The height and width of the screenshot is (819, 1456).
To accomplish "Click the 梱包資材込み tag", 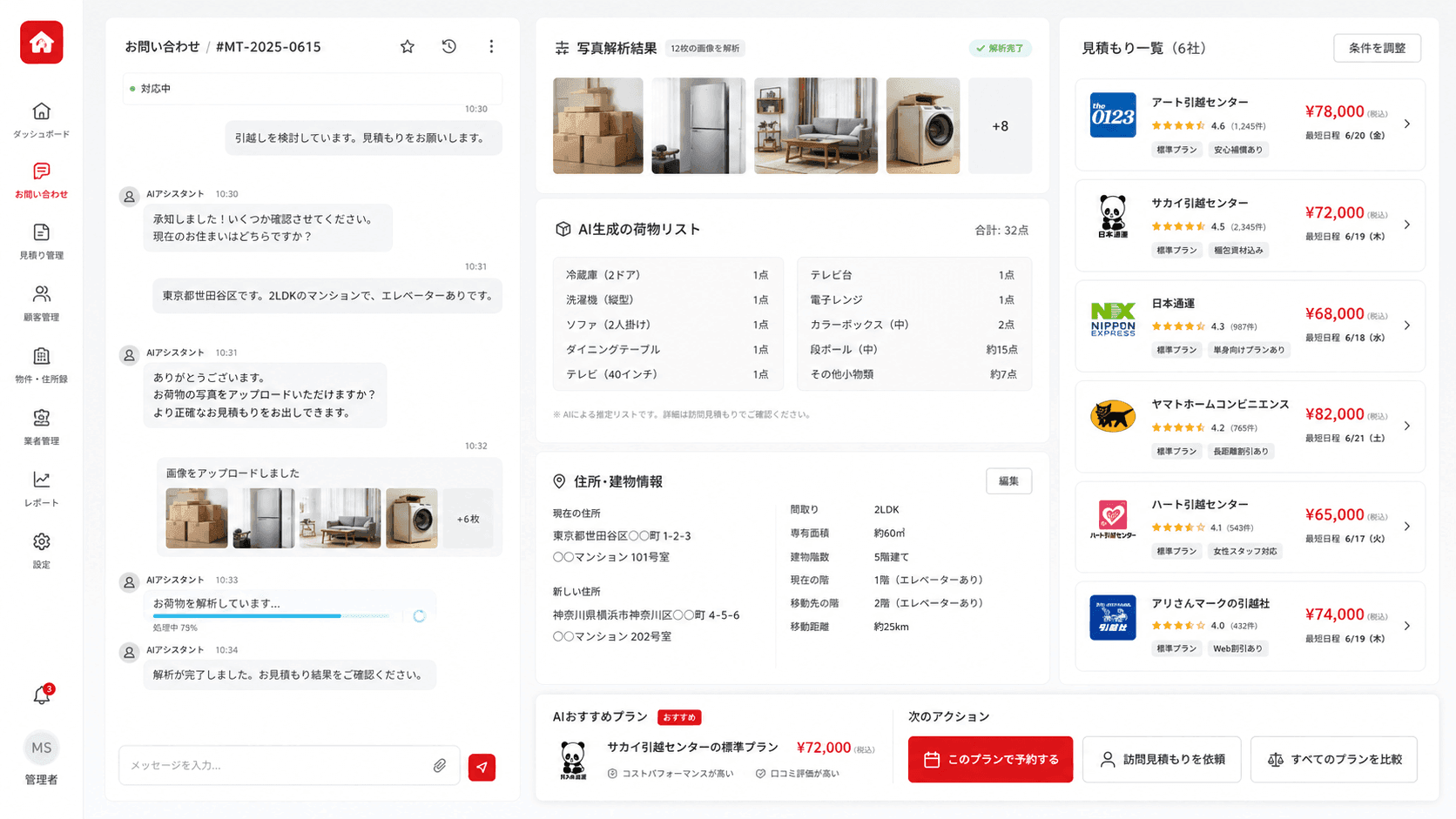I will coord(1238,251).
